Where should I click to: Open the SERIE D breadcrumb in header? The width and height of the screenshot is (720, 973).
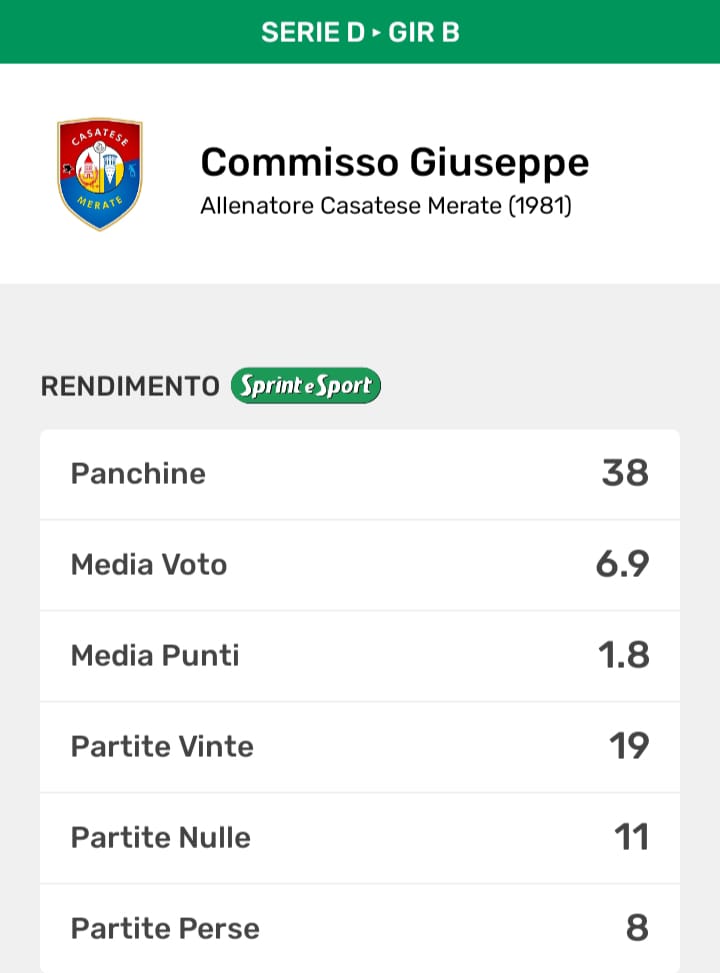312,32
